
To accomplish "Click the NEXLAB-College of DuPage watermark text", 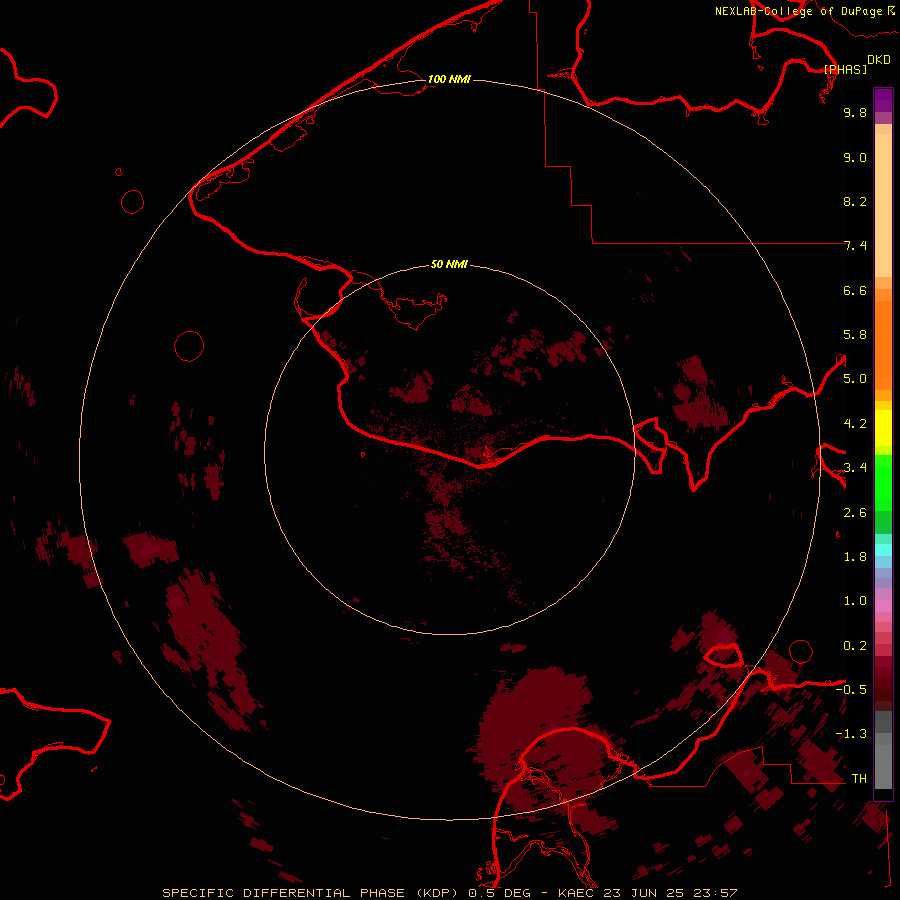I will [804, 11].
